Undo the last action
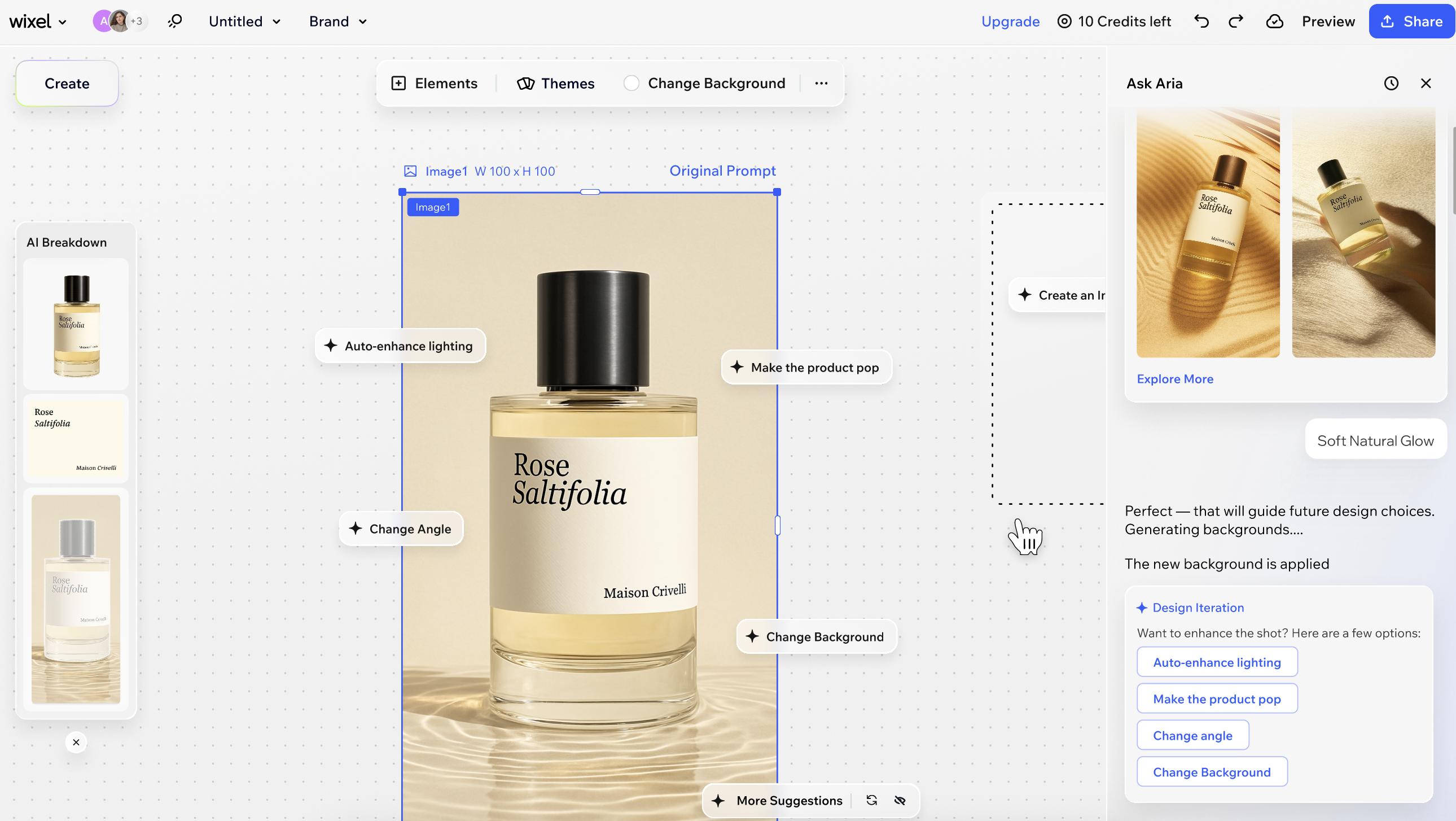The width and height of the screenshot is (1456, 821). (1201, 21)
